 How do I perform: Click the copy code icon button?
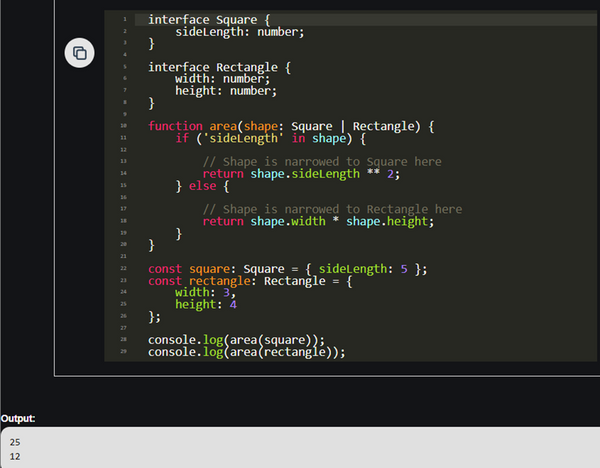click(79, 53)
